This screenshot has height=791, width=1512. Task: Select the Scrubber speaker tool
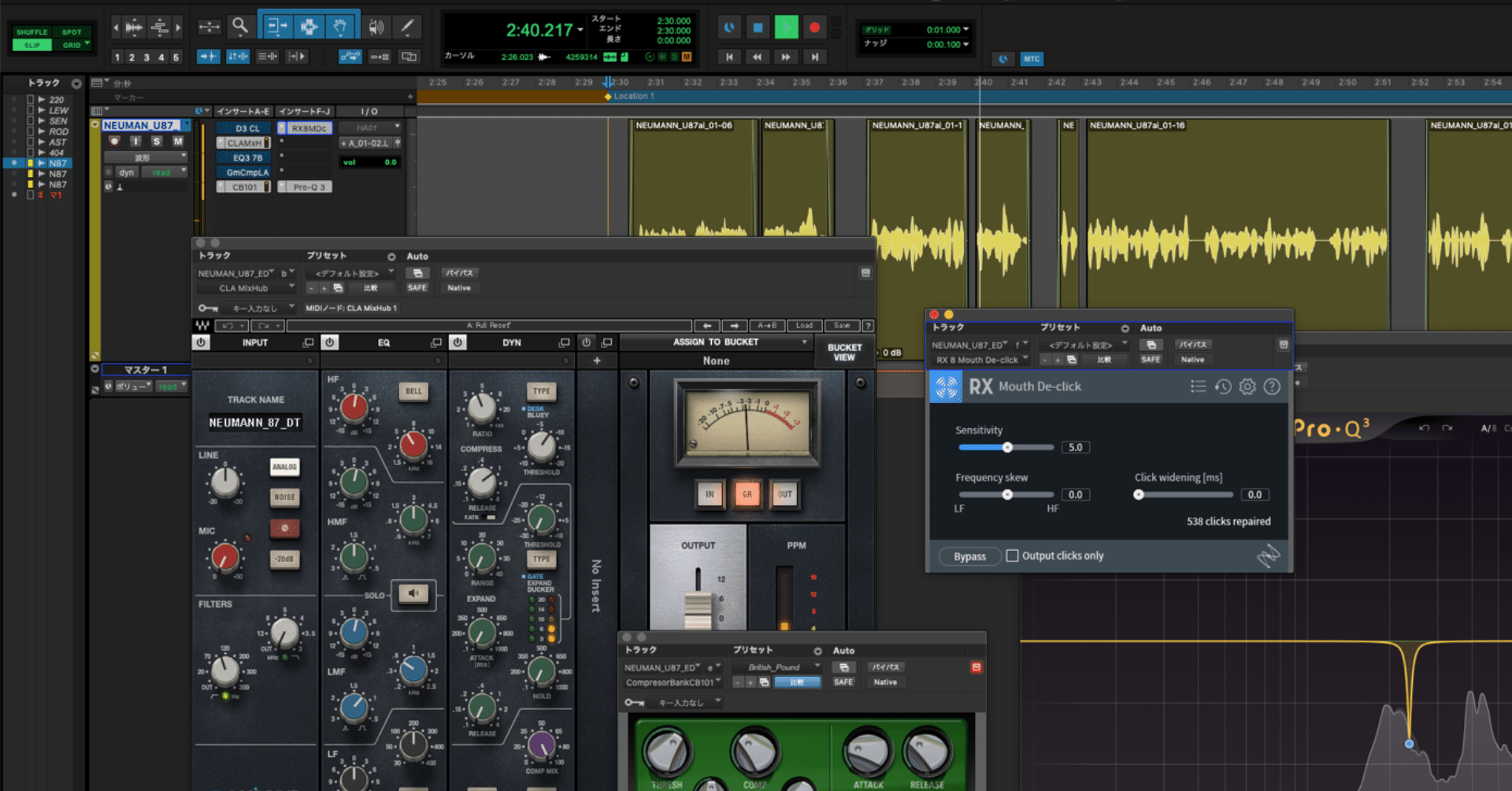tap(377, 27)
